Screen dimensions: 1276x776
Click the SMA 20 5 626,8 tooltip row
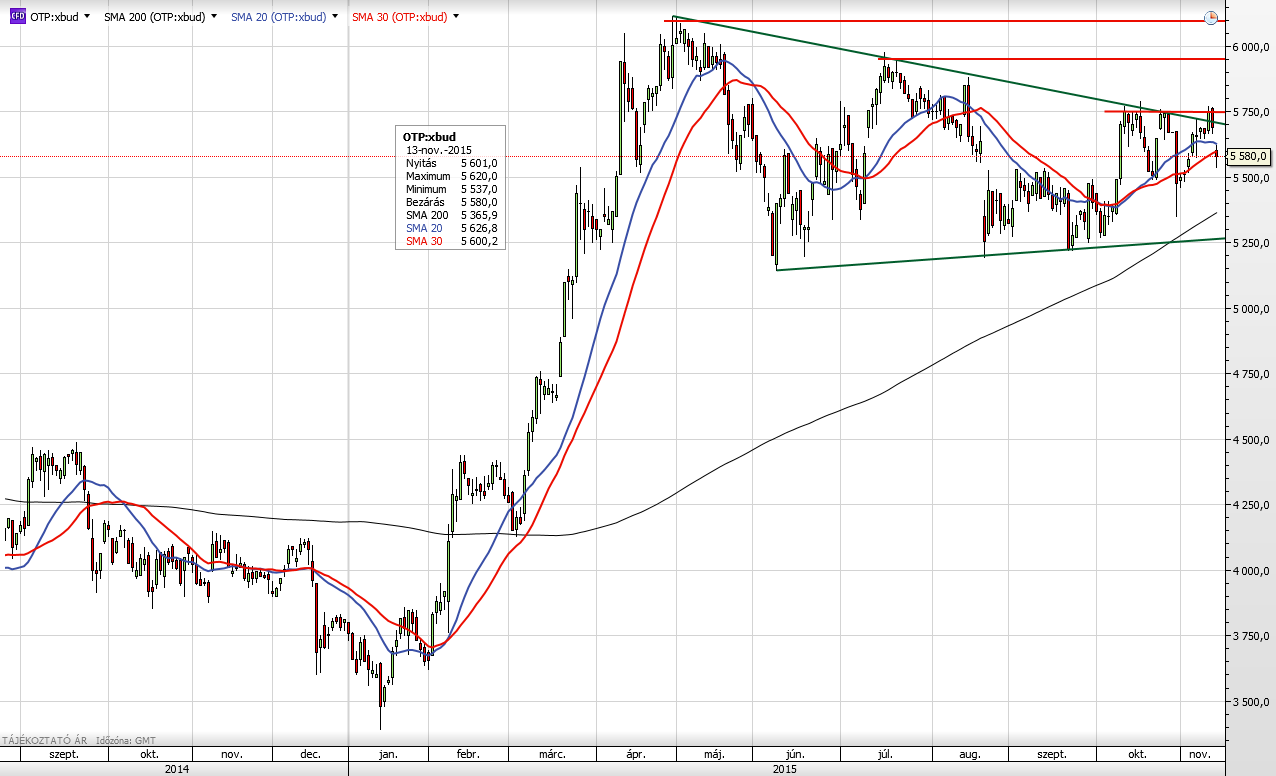click(x=451, y=228)
